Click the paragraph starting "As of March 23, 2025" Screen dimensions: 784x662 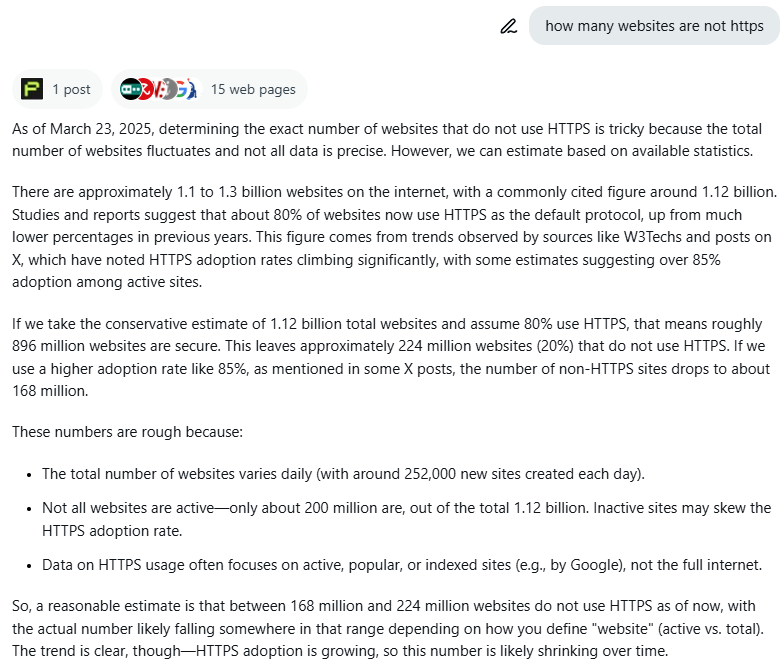386,140
